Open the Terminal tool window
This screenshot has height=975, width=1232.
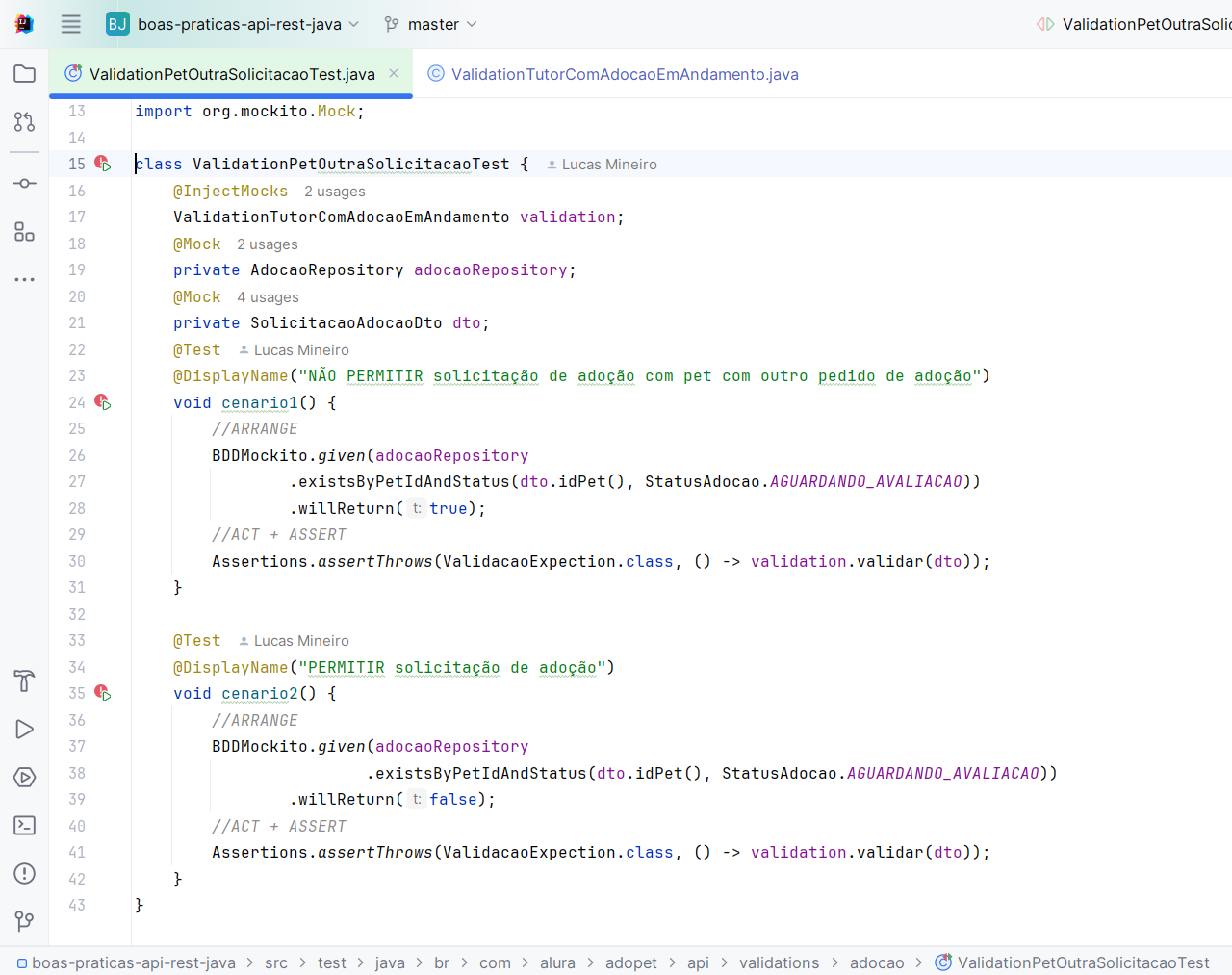pos(25,826)
